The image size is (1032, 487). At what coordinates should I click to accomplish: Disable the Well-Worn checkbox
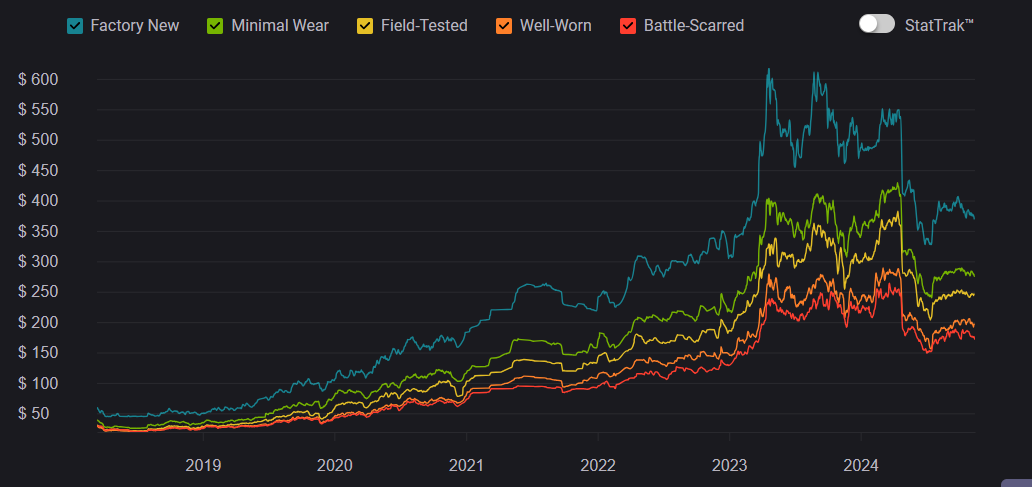pos(505,25)
